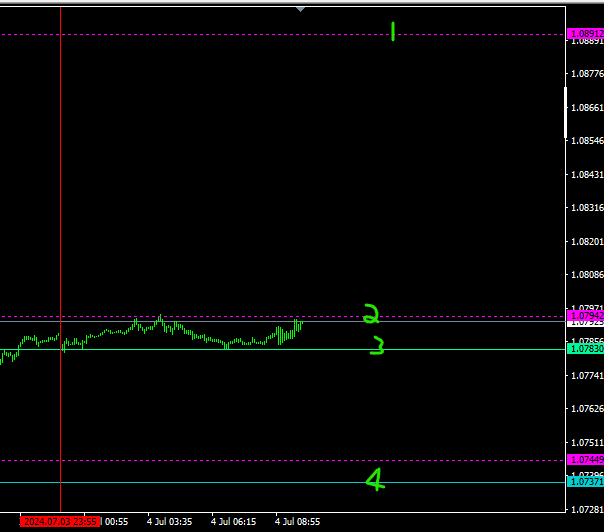Click the 1.08201 price scale value
This screenshot has width=604, height=532.
tap(587, 242)
